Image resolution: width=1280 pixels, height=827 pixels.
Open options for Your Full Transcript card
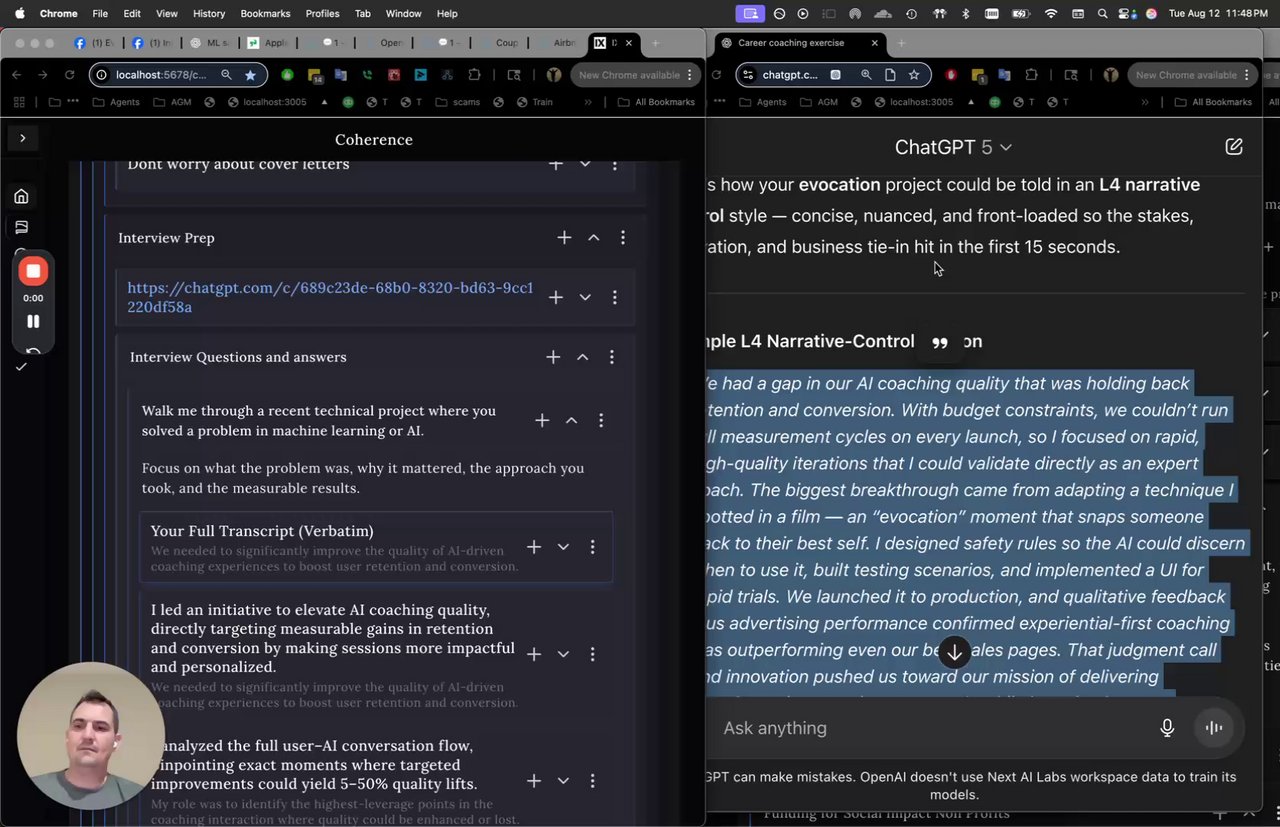point(592,547)
